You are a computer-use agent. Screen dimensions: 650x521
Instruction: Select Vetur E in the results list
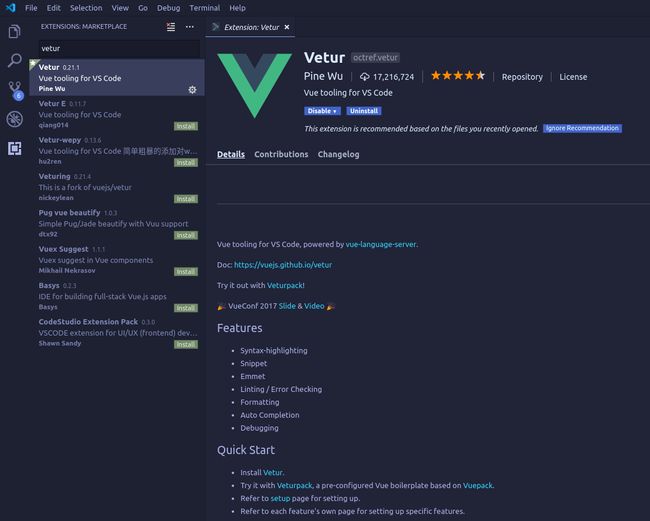(117, 114)
